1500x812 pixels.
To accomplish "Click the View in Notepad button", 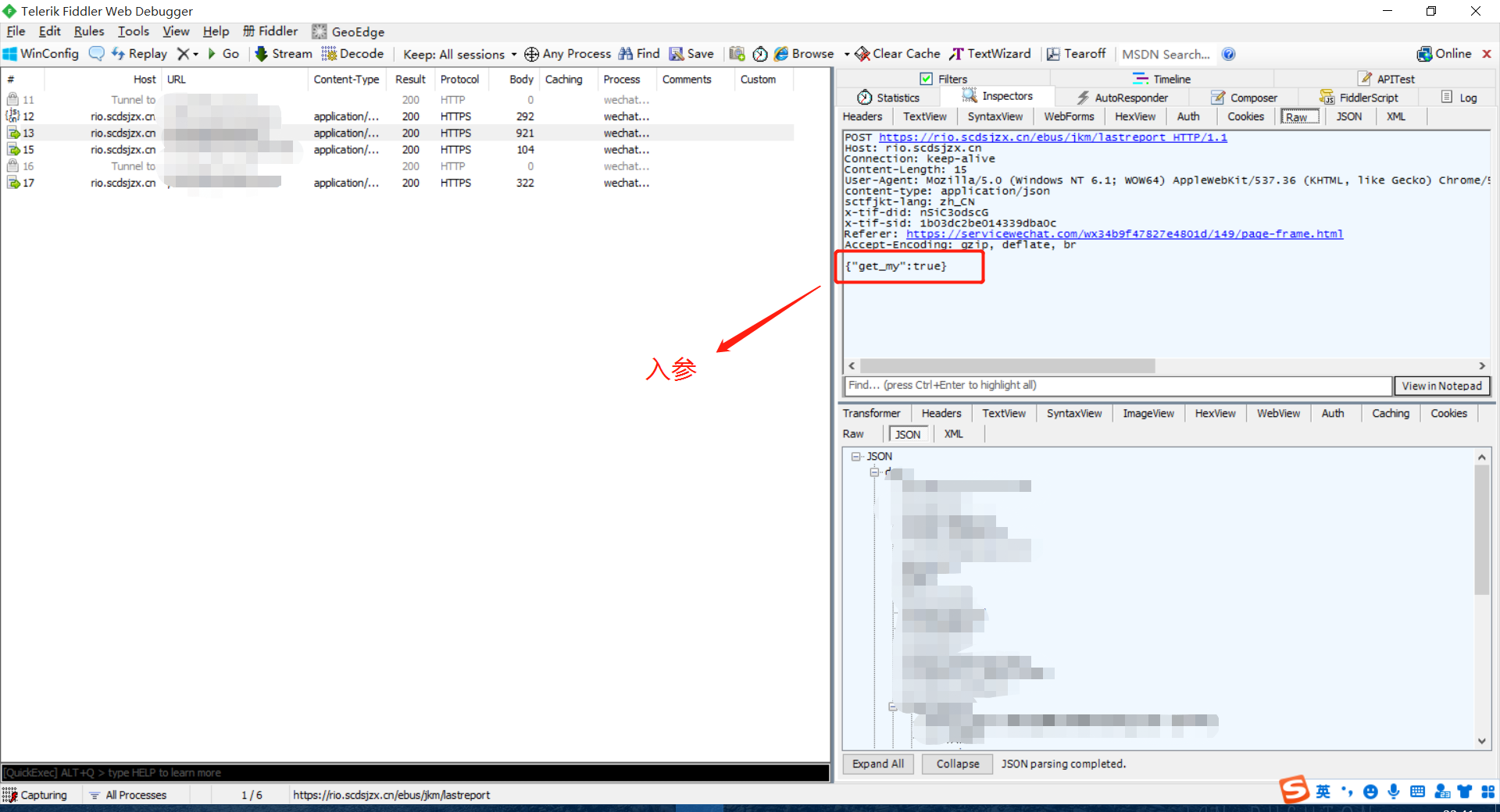I will click(x=1441, y=386).
